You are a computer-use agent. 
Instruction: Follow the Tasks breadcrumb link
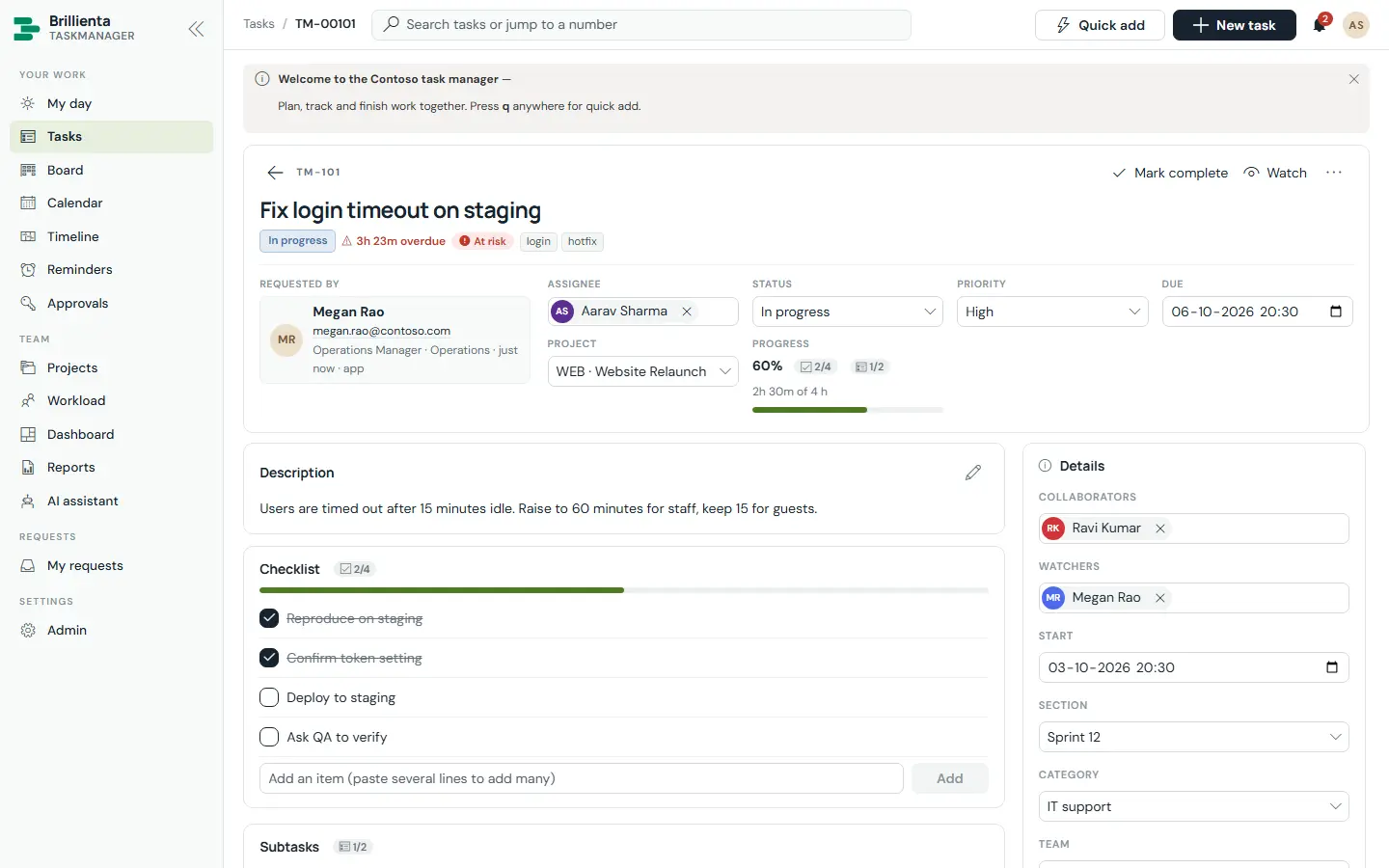[x=259, y=24]
